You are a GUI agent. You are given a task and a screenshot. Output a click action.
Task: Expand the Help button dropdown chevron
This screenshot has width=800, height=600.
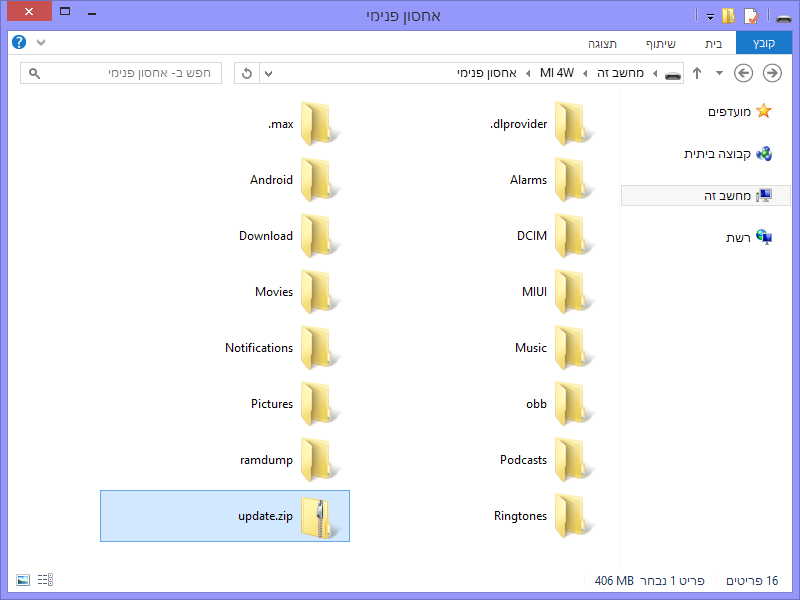40,42
